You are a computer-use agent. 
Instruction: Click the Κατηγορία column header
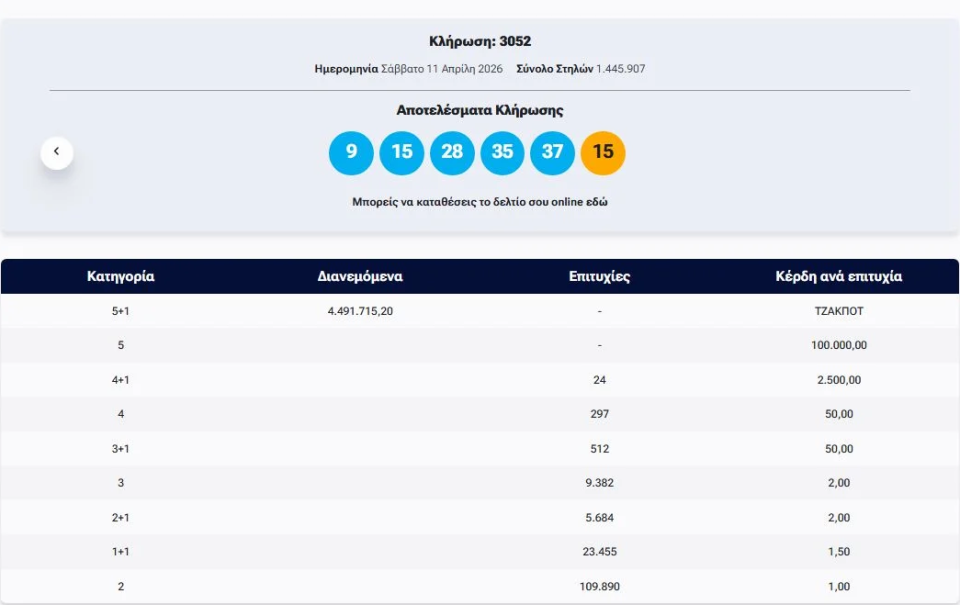click(x=121, y=276)
